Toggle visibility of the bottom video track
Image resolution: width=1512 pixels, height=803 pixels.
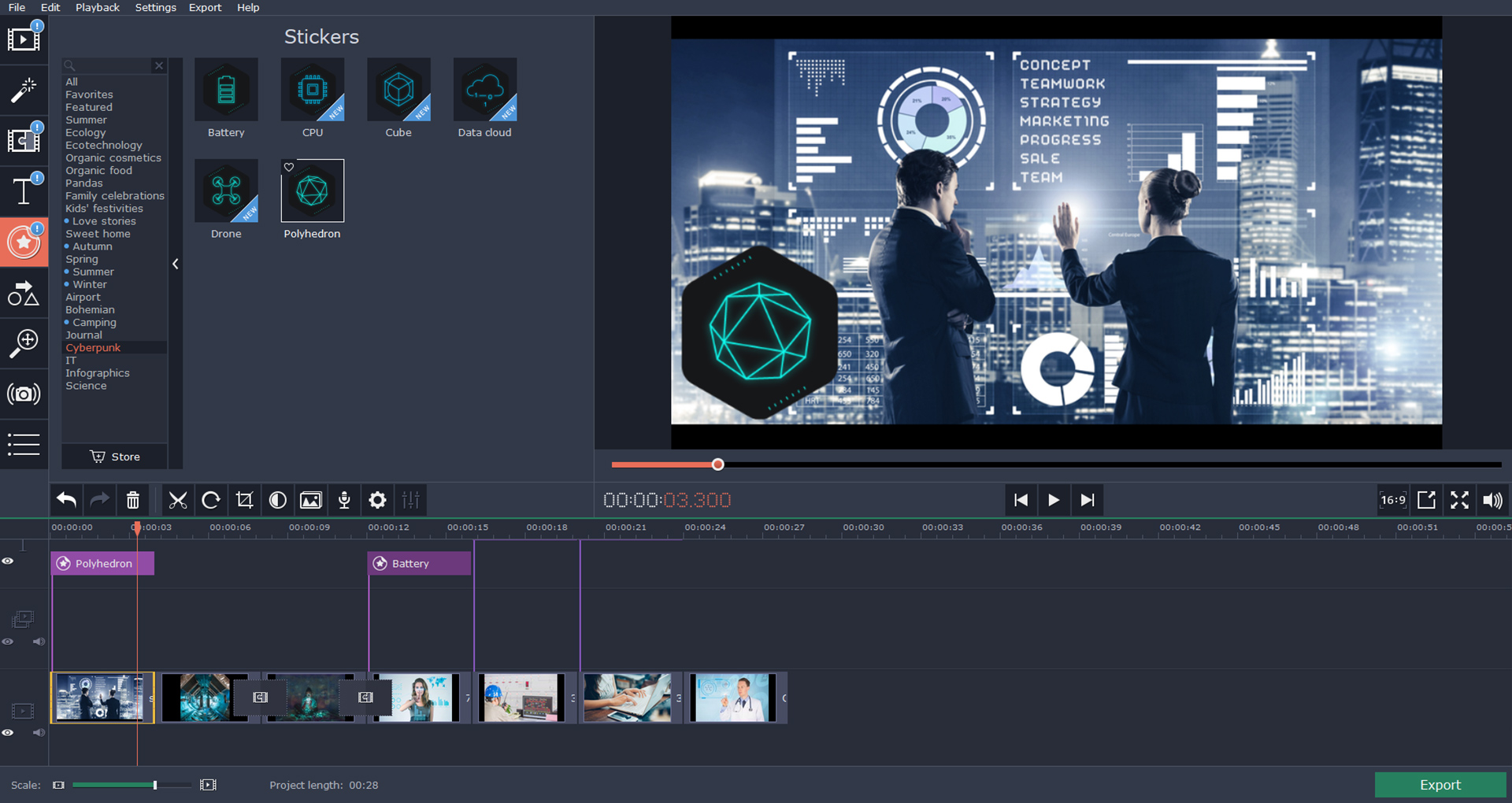coord(8,732)
